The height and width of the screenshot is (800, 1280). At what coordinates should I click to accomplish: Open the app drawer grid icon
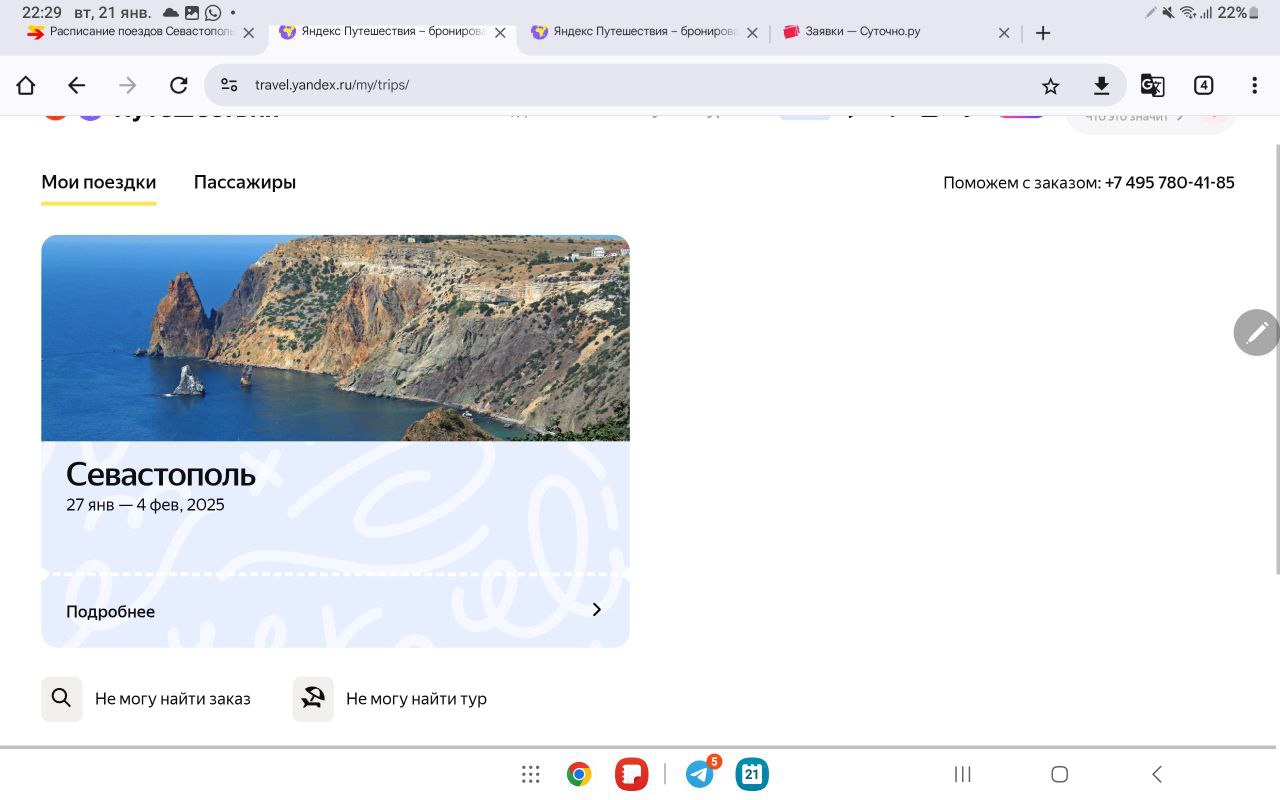click(531, 774)
